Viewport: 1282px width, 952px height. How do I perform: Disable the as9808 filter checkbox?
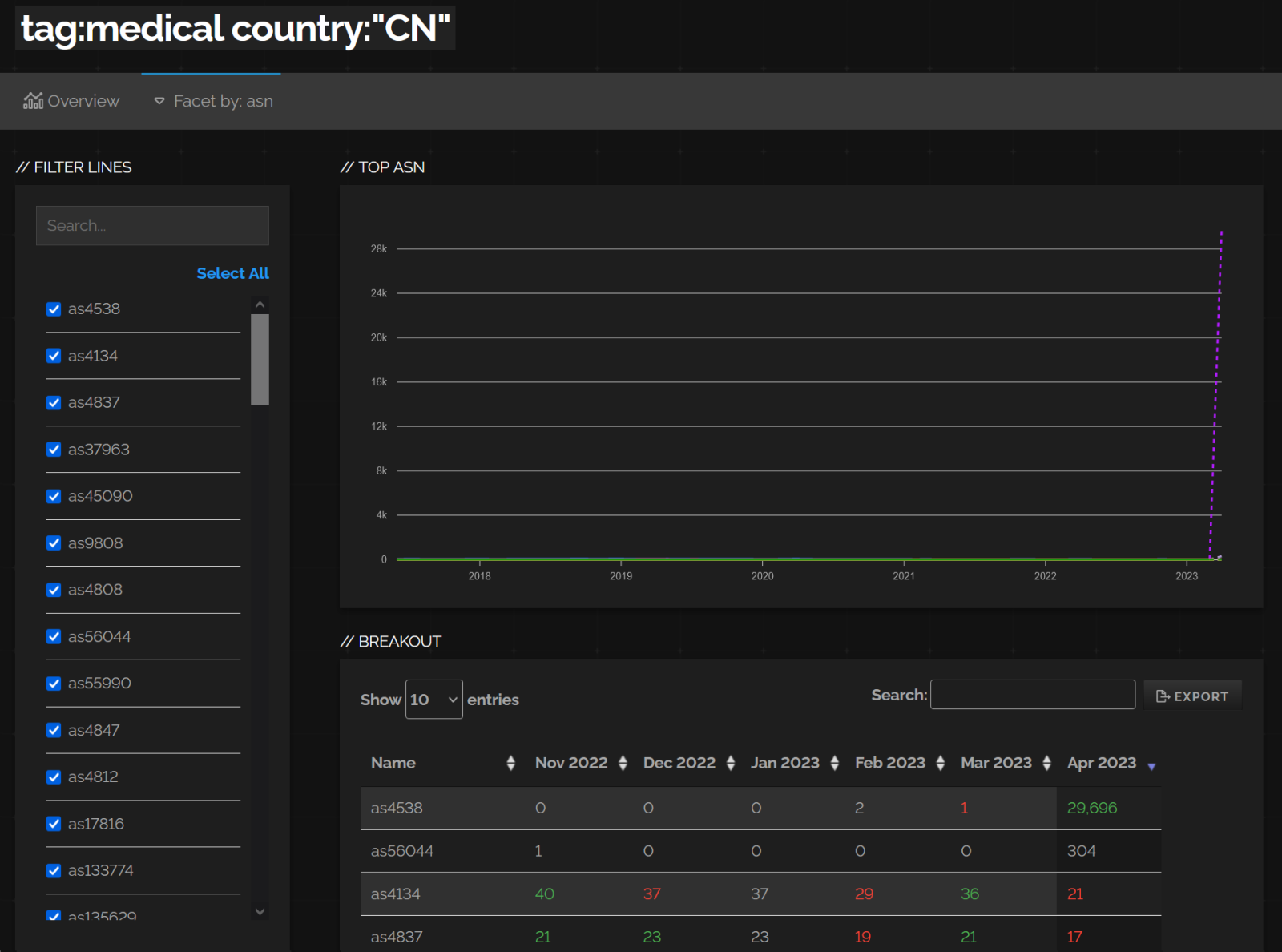tap(54, 543)
